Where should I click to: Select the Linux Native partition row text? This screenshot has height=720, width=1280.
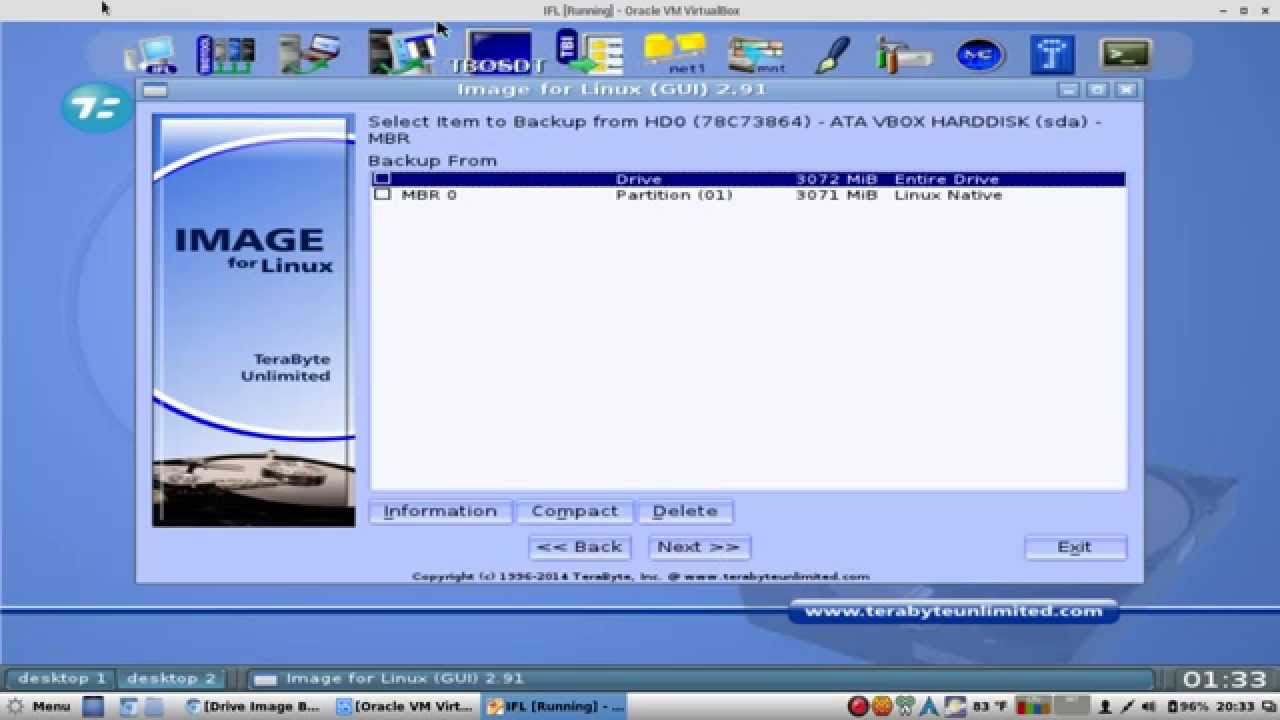(x=749, y=195)
